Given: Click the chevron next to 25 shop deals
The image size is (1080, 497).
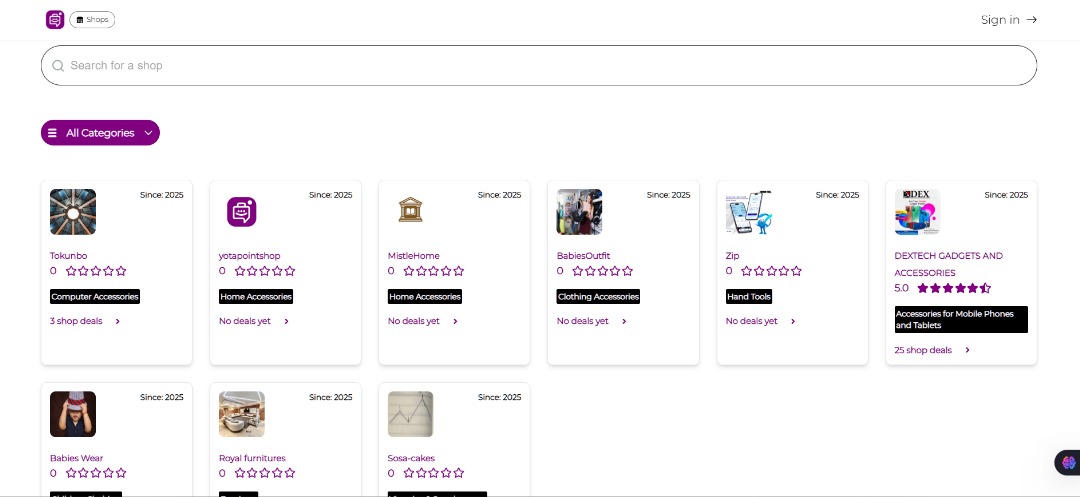Looking at the screenshot, I should click(968, 350).
